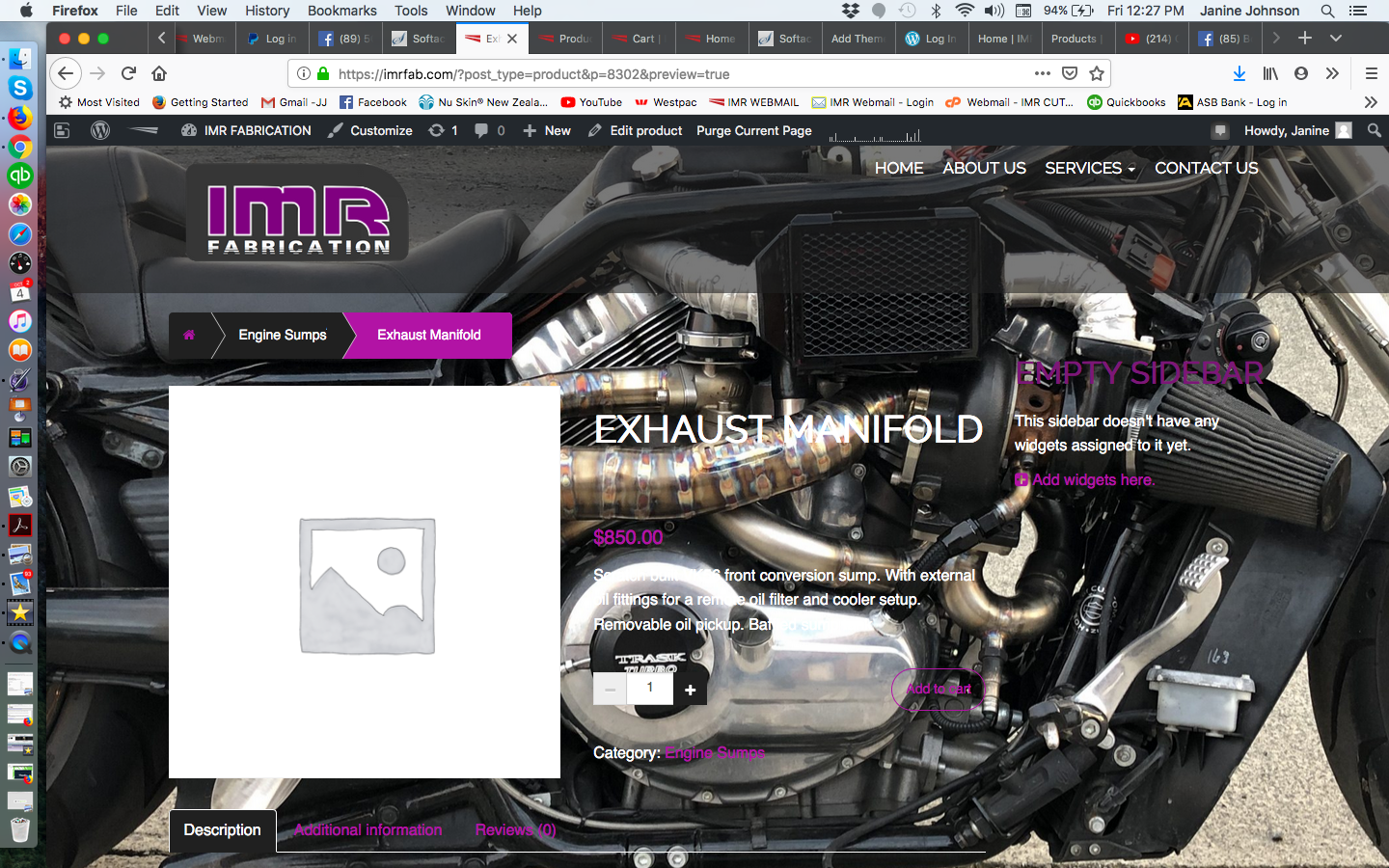Open the comments bubble icon in admin bar
This screenshot has height=868, width=1389.
coord(479,130)
